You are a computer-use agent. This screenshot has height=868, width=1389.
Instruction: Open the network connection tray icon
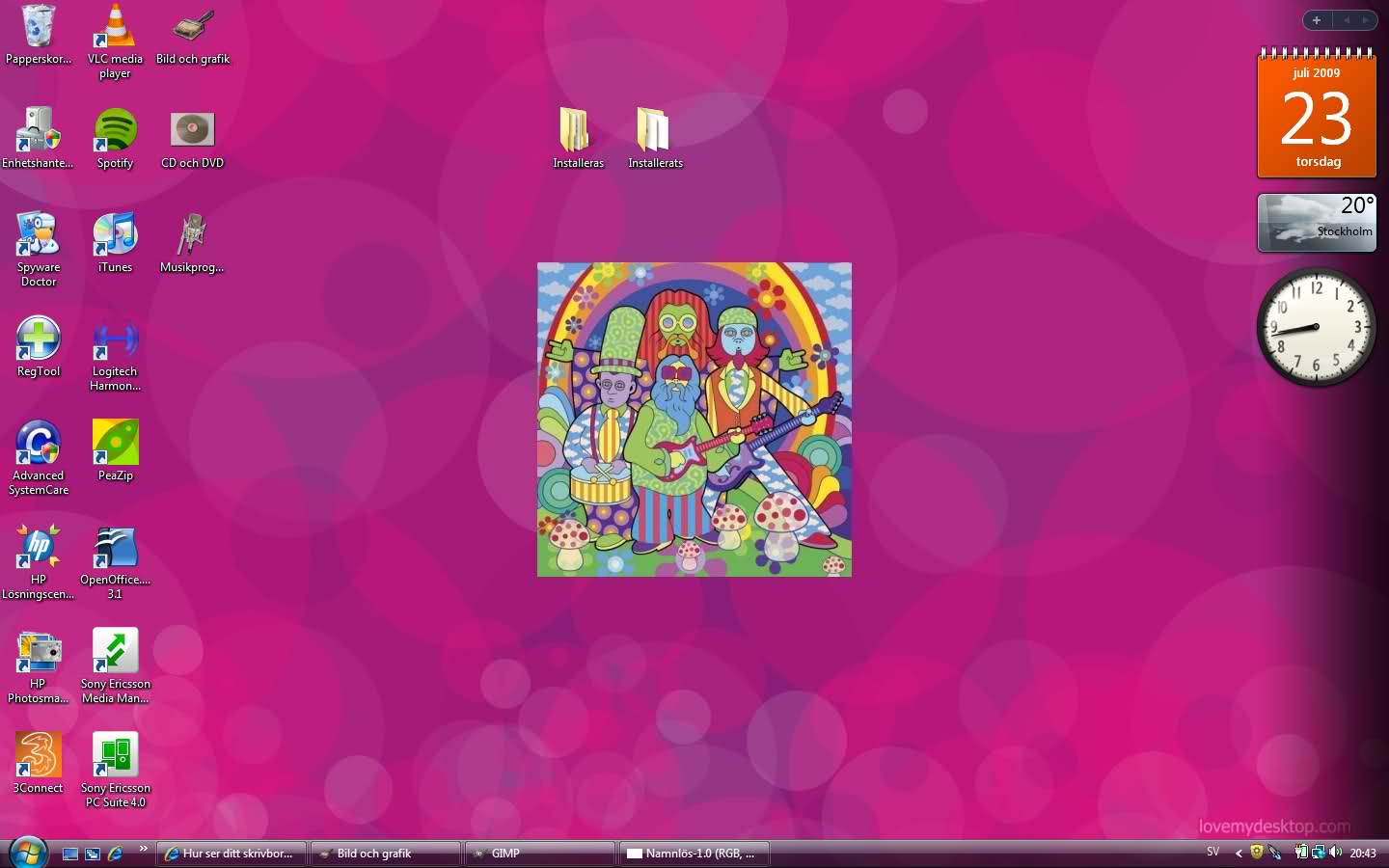(x=1319, y=853)
